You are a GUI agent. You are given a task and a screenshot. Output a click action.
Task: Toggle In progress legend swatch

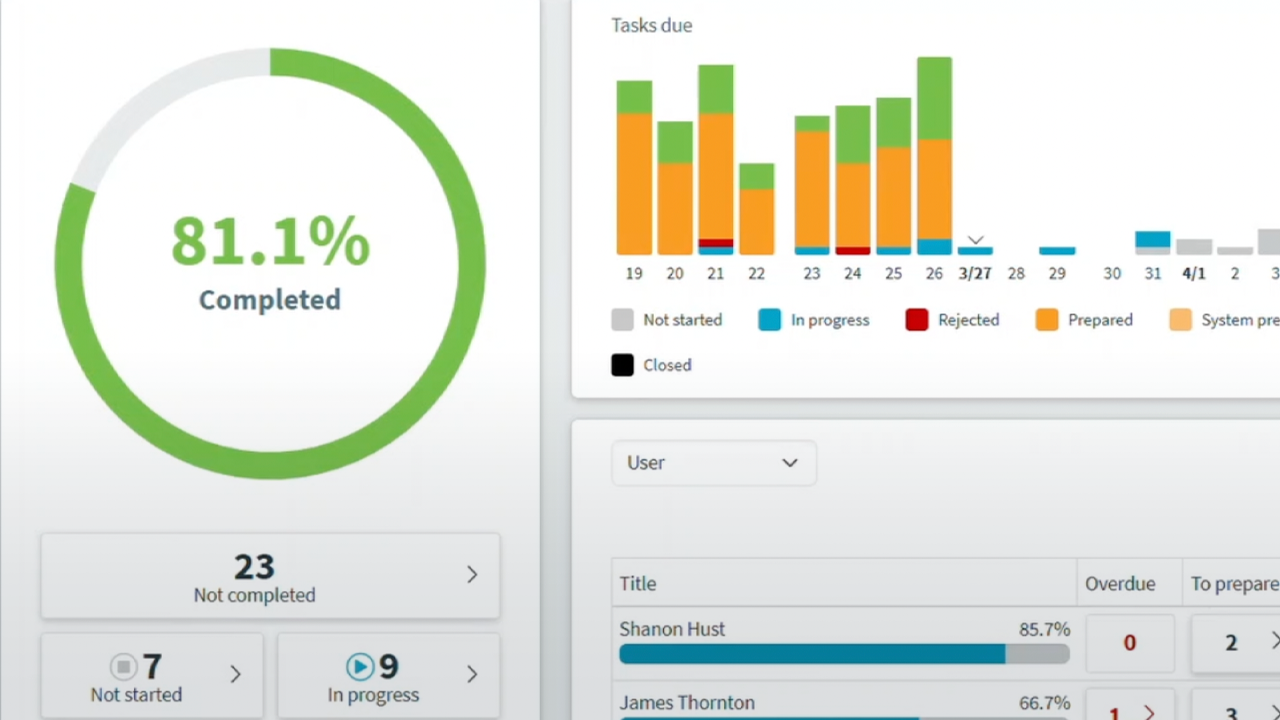tap(770, 320)
